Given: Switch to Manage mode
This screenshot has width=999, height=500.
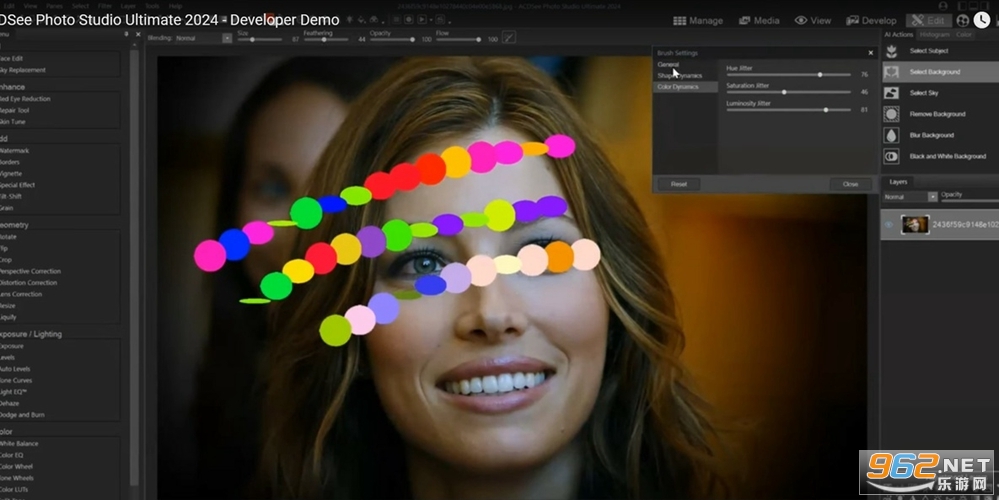Looking at the screenshot, I should coord(698,20).
